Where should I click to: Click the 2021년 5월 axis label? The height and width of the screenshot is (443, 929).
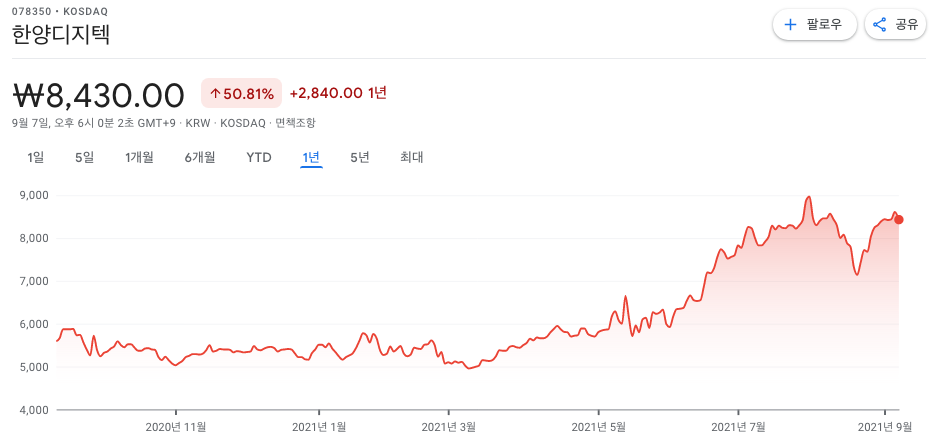click(599, 426)
